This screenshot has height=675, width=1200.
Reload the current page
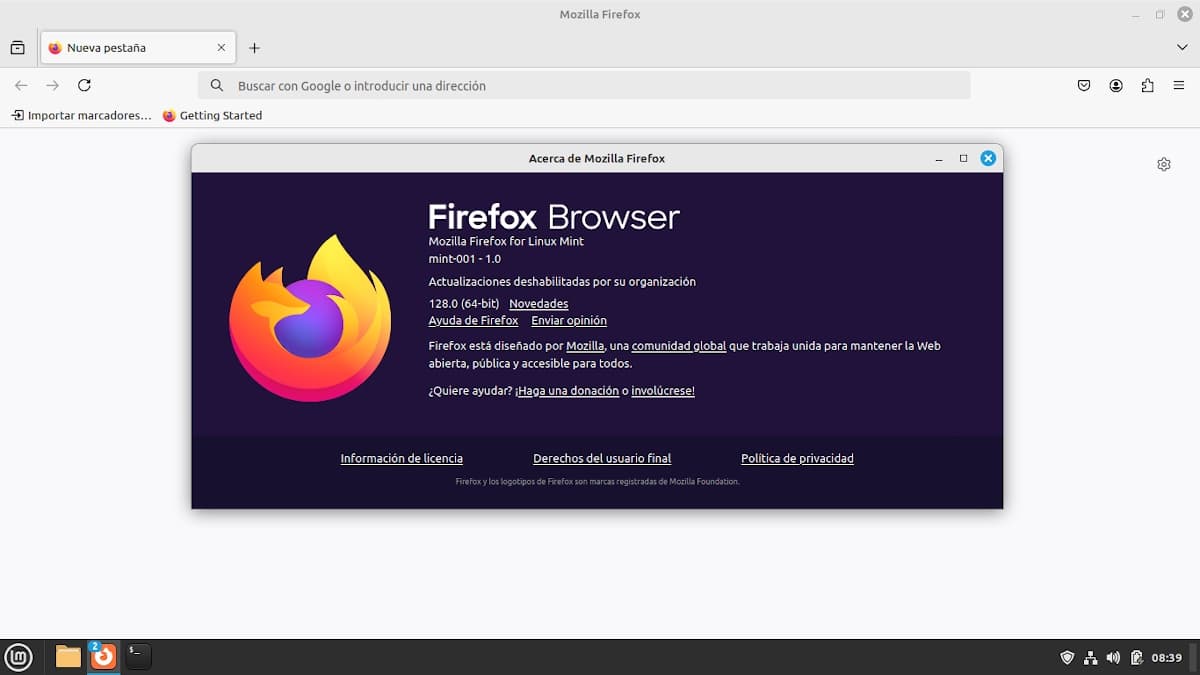click(84, 85)
